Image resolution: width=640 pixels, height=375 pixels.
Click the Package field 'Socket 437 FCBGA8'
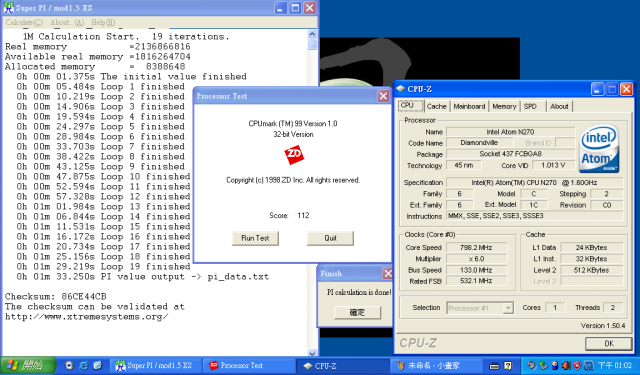(x=510, y=154)
